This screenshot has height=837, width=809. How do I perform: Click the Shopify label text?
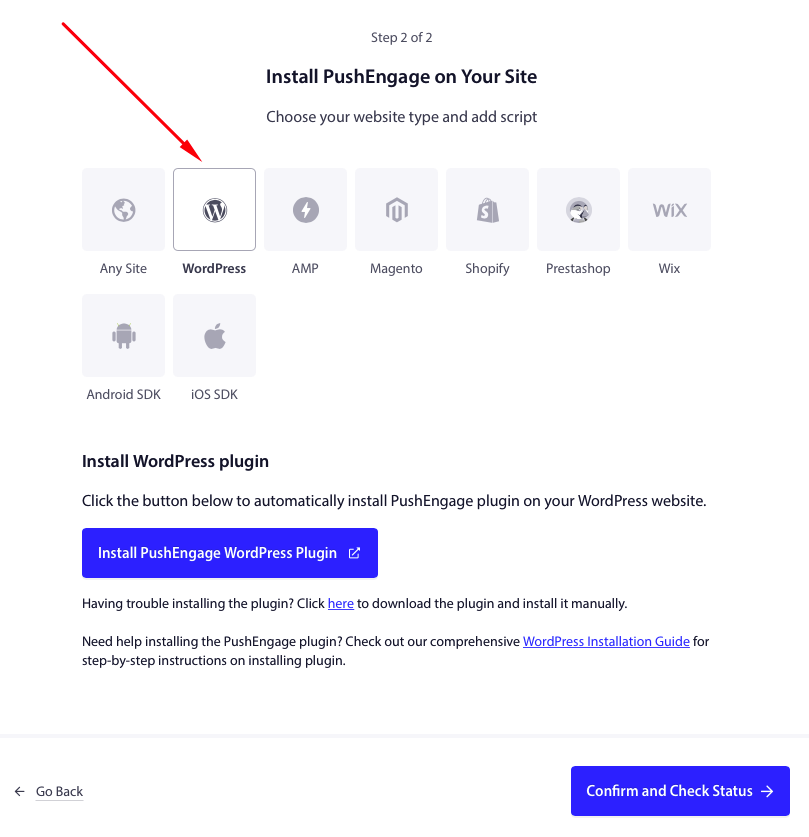pyautogui.click(x=487, y=269)
